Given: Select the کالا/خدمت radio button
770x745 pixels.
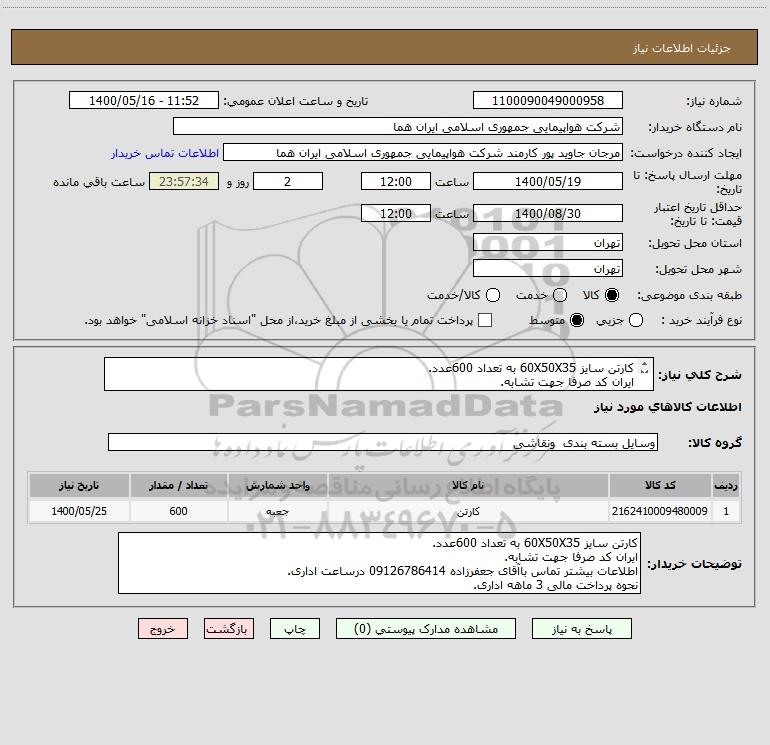Looking at the screenshot, I should point(493,295).
